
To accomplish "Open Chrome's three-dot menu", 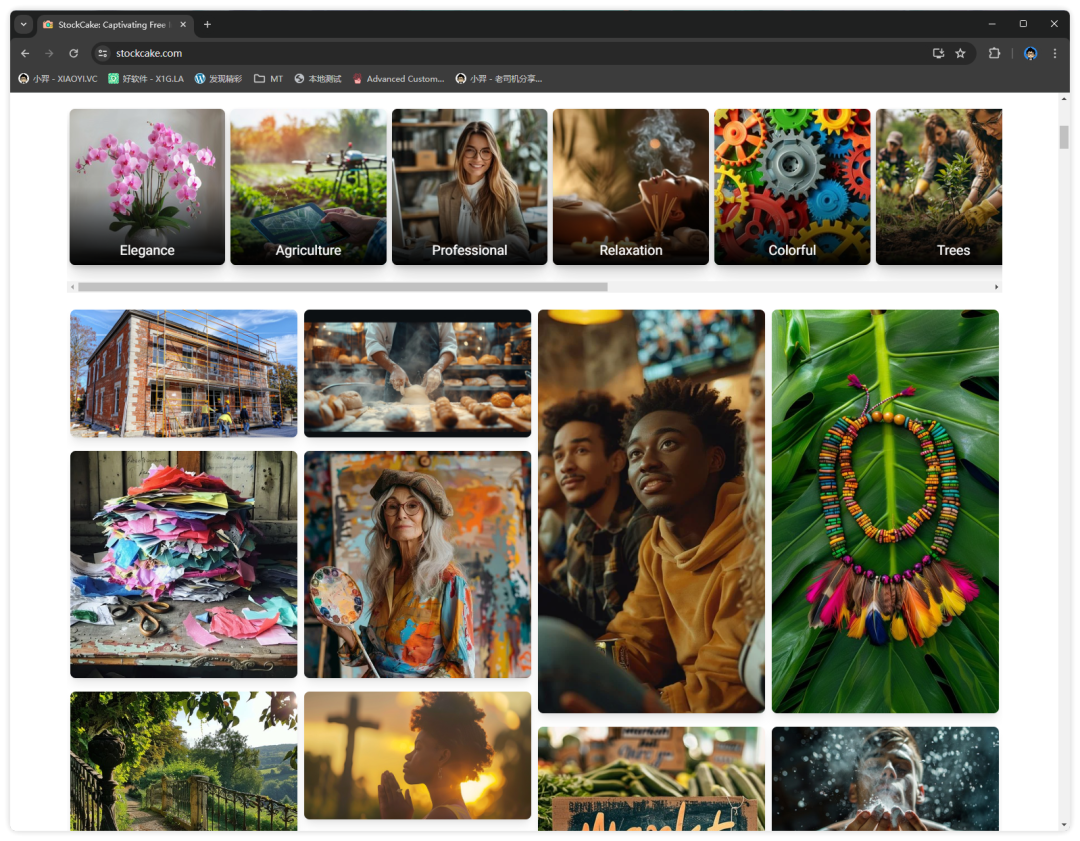I will click(x=1054, y=53).
